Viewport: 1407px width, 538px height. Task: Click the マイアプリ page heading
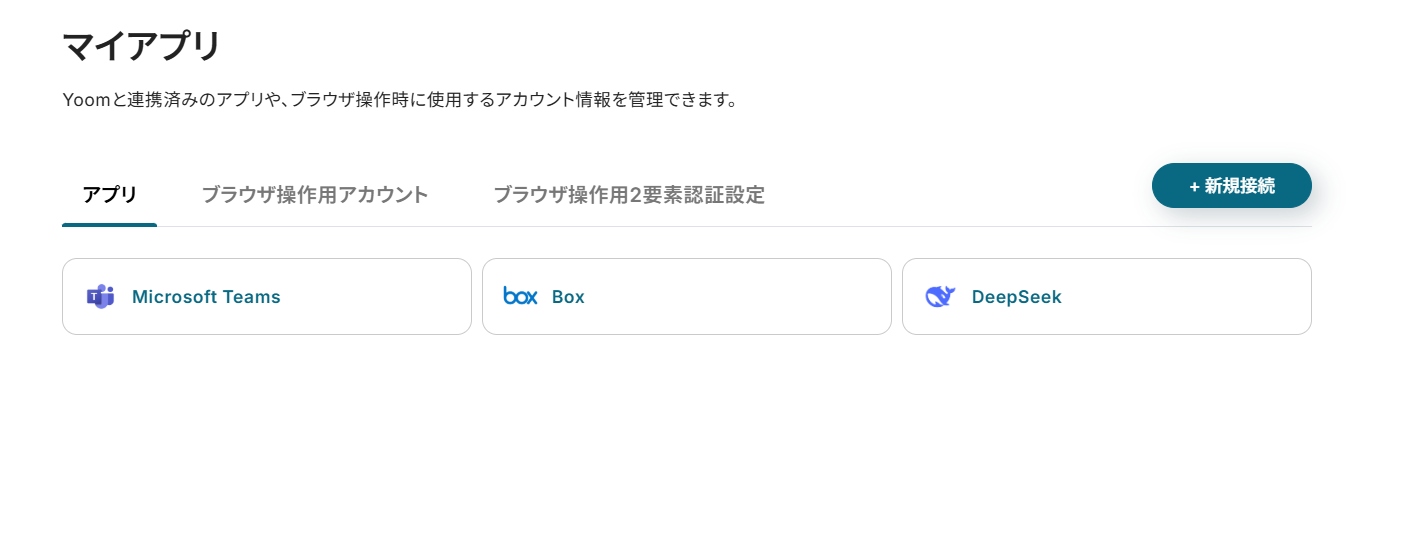[x=141, y=47]
